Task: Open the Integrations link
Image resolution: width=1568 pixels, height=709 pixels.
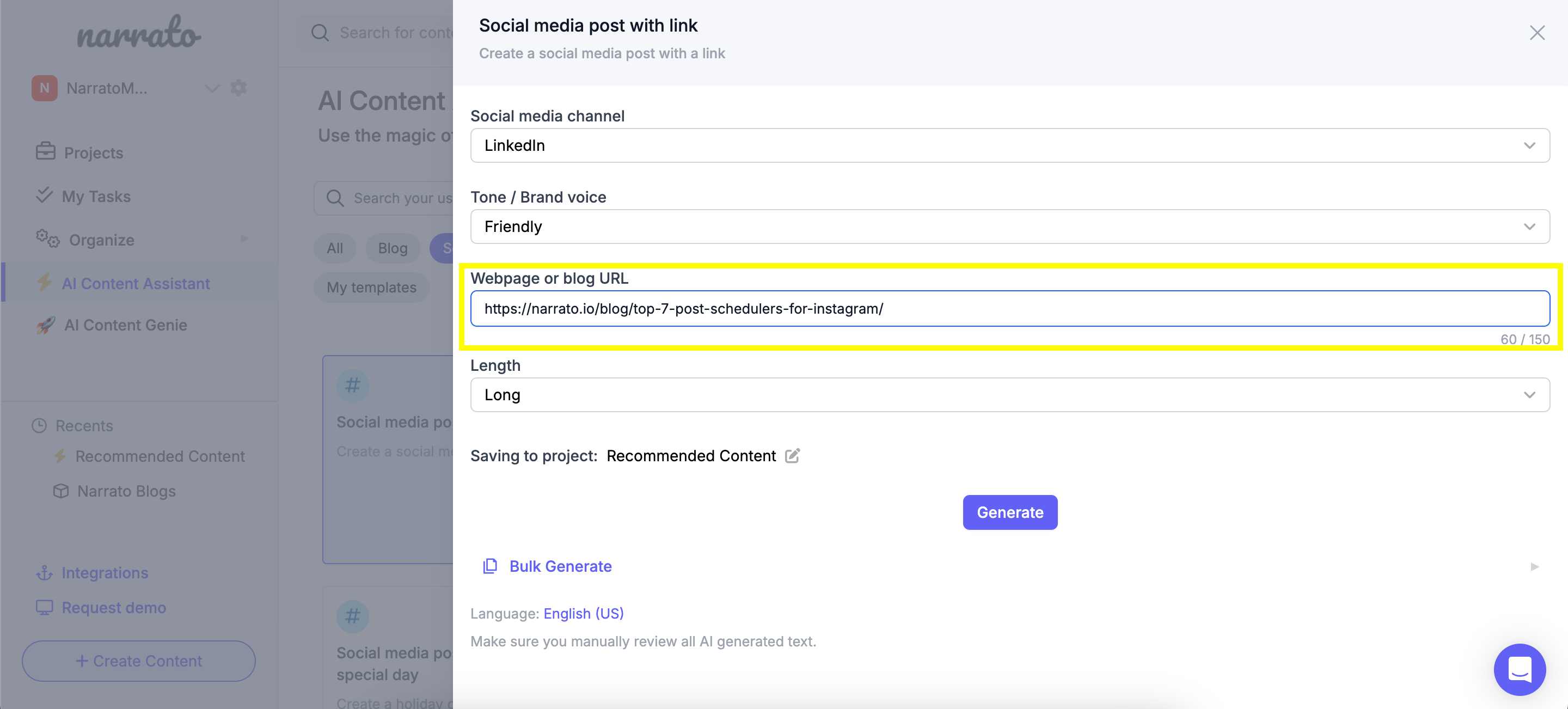Action: pos(105,573)
